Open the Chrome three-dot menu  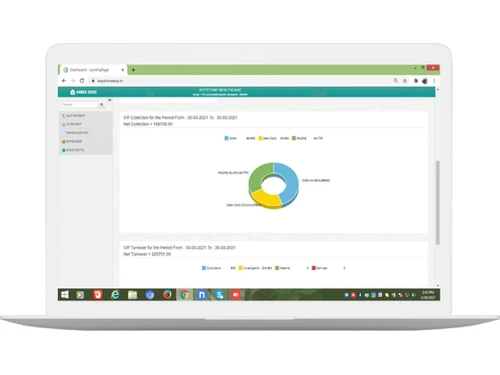pos(434,81)
